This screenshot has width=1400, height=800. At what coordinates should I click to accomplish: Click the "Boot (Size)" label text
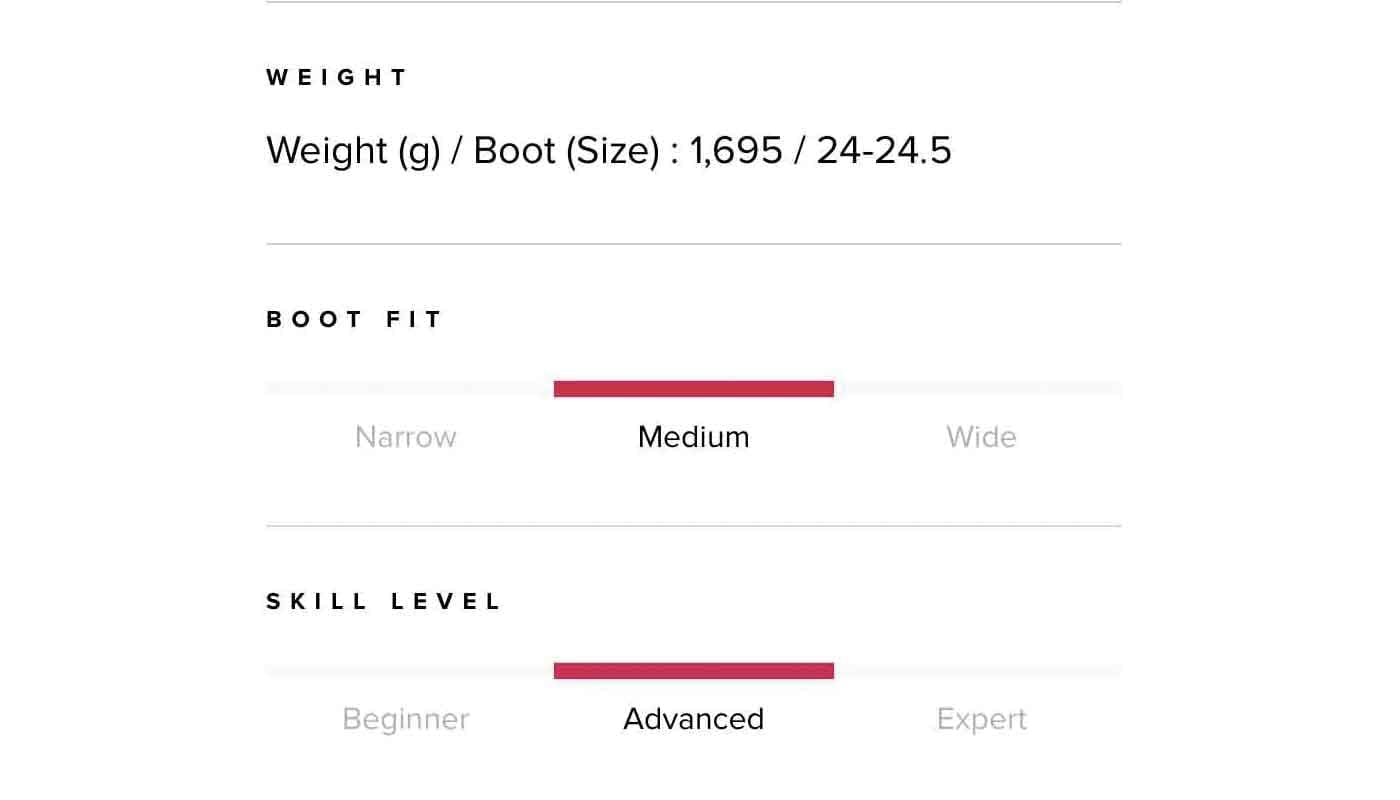[x=566, y=151]
